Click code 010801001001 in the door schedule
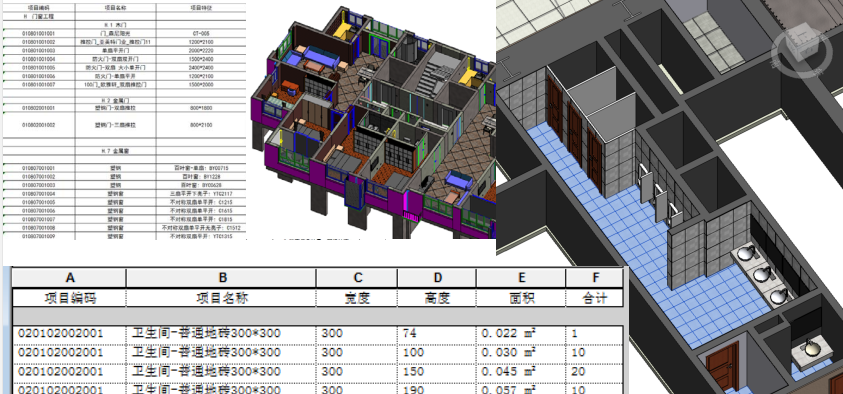 pos(39,33)
